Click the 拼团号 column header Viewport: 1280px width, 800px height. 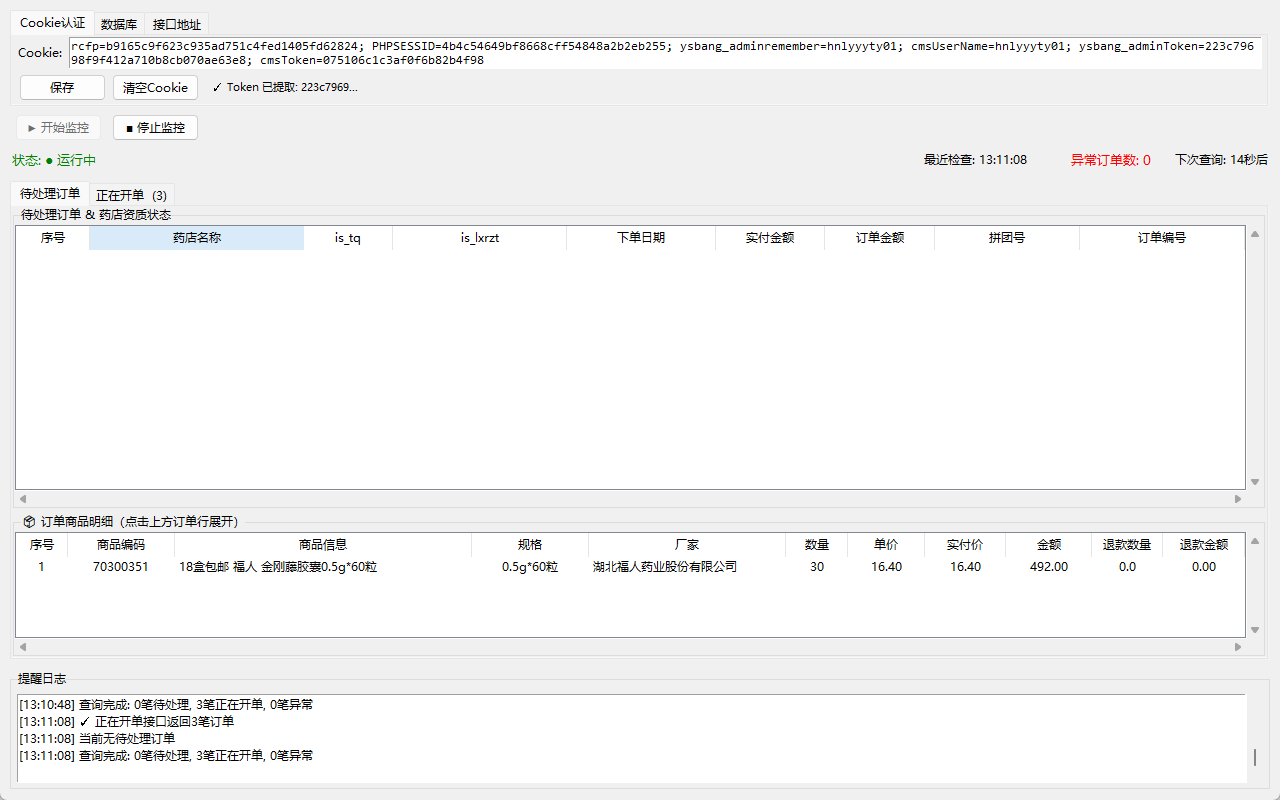click(x=1007, y=238)
